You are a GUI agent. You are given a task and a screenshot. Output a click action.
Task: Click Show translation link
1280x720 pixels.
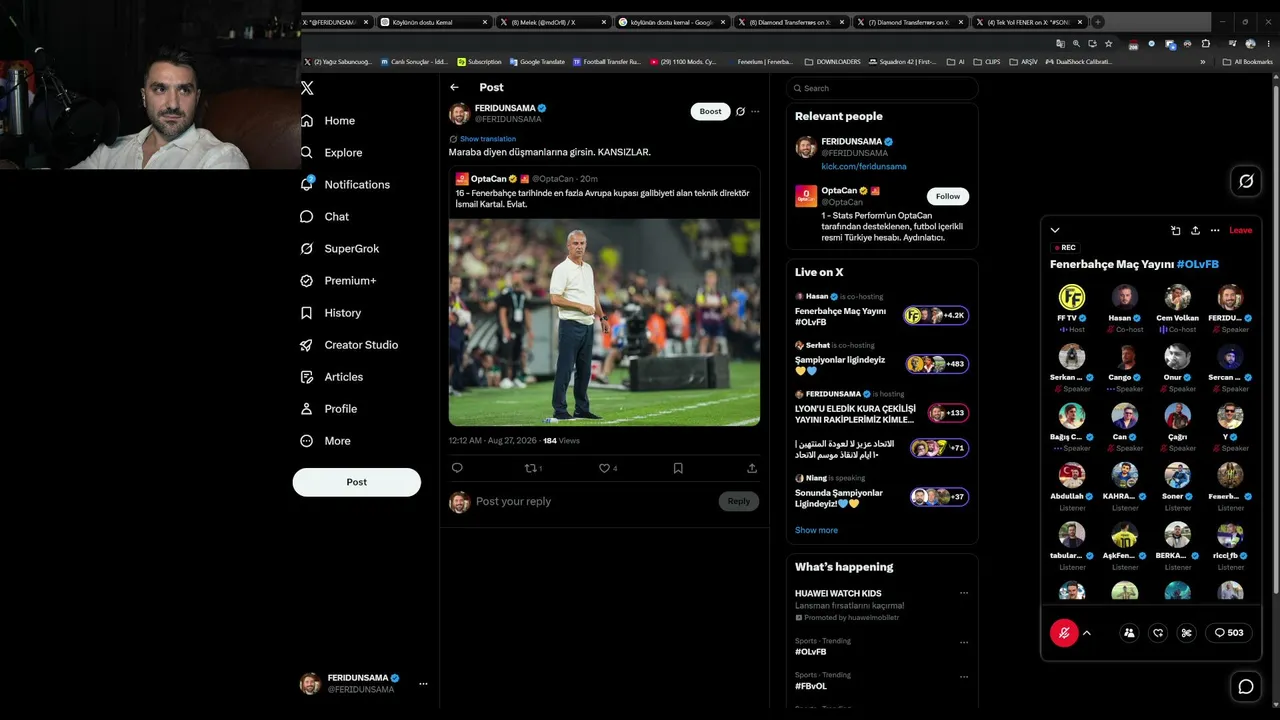[488, 139]
